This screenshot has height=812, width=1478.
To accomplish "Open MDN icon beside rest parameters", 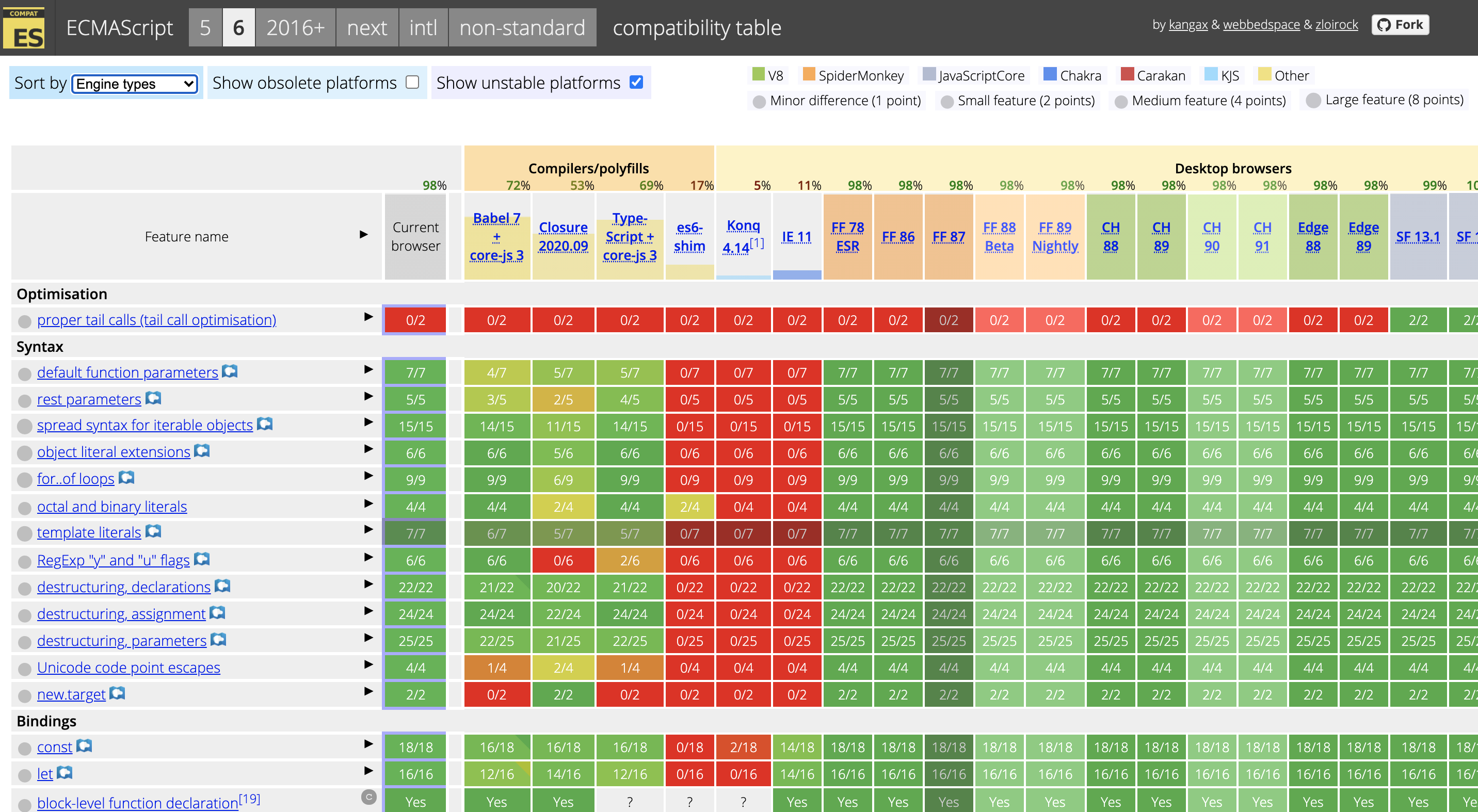I will (x=153, y=398).
